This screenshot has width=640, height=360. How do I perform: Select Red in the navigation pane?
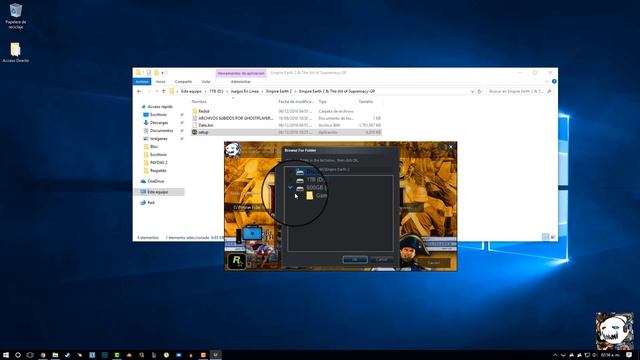151,202
